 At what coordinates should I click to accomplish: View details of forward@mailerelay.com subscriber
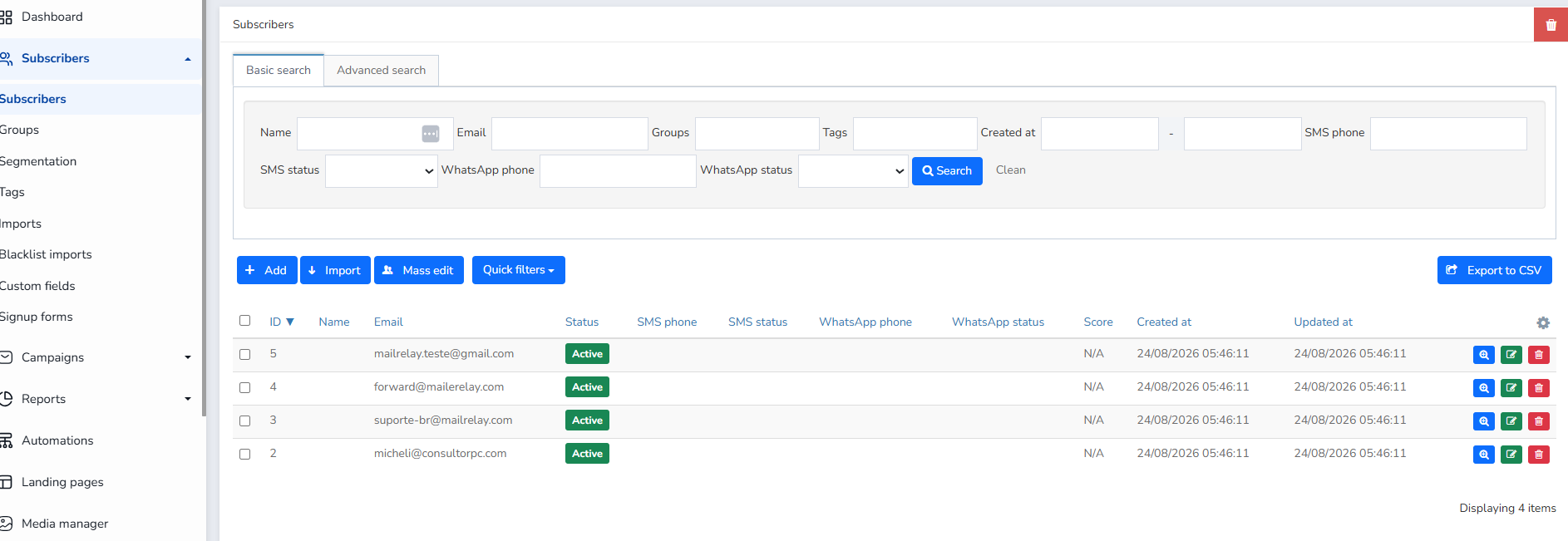click(1483, 388)
